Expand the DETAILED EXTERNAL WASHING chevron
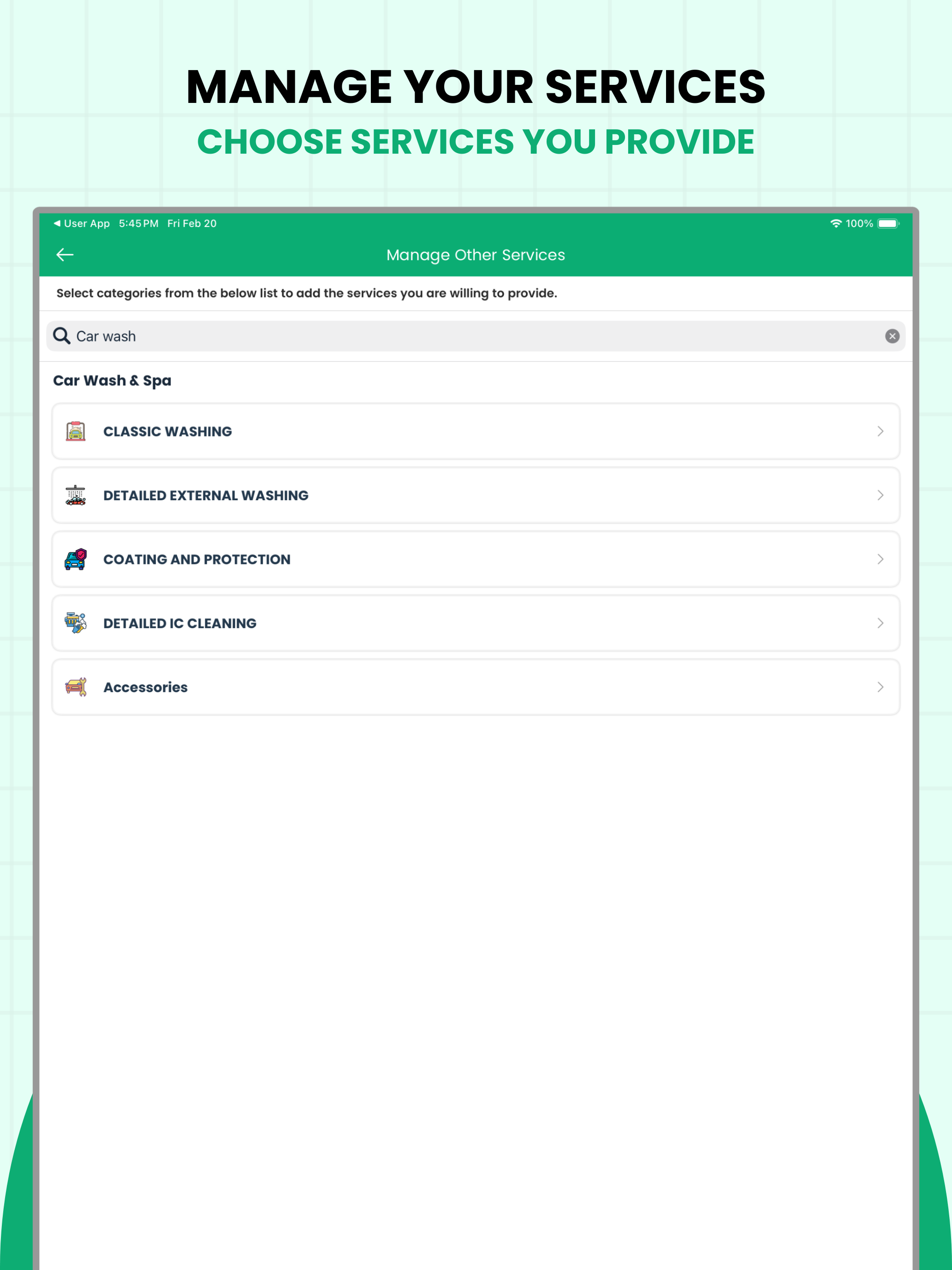The height and width of the screenshot is (1270, 952). tap(880, 495)
